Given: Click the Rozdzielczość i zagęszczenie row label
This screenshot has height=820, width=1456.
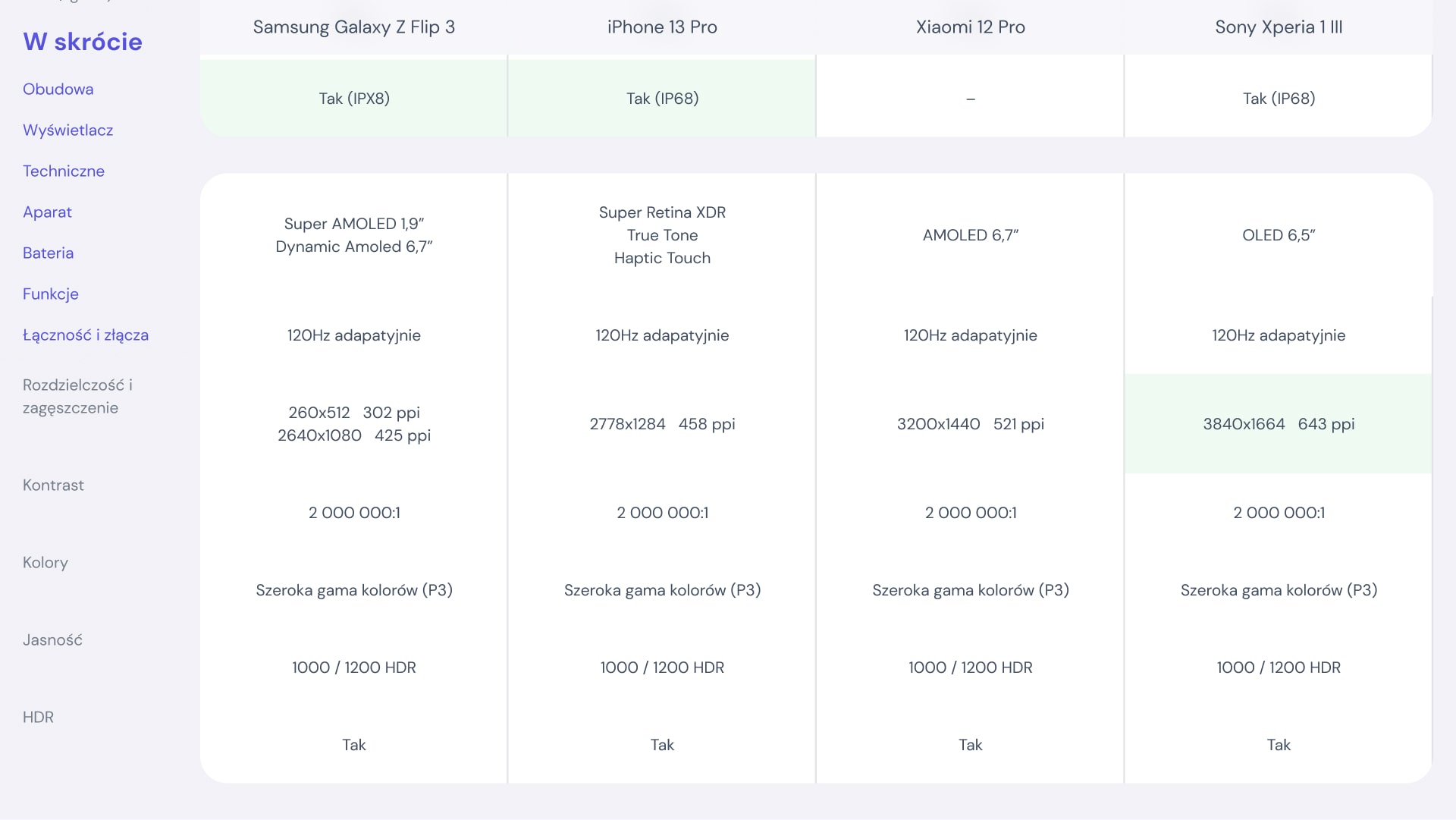Looking at the screenshot, I should (77, 396).
